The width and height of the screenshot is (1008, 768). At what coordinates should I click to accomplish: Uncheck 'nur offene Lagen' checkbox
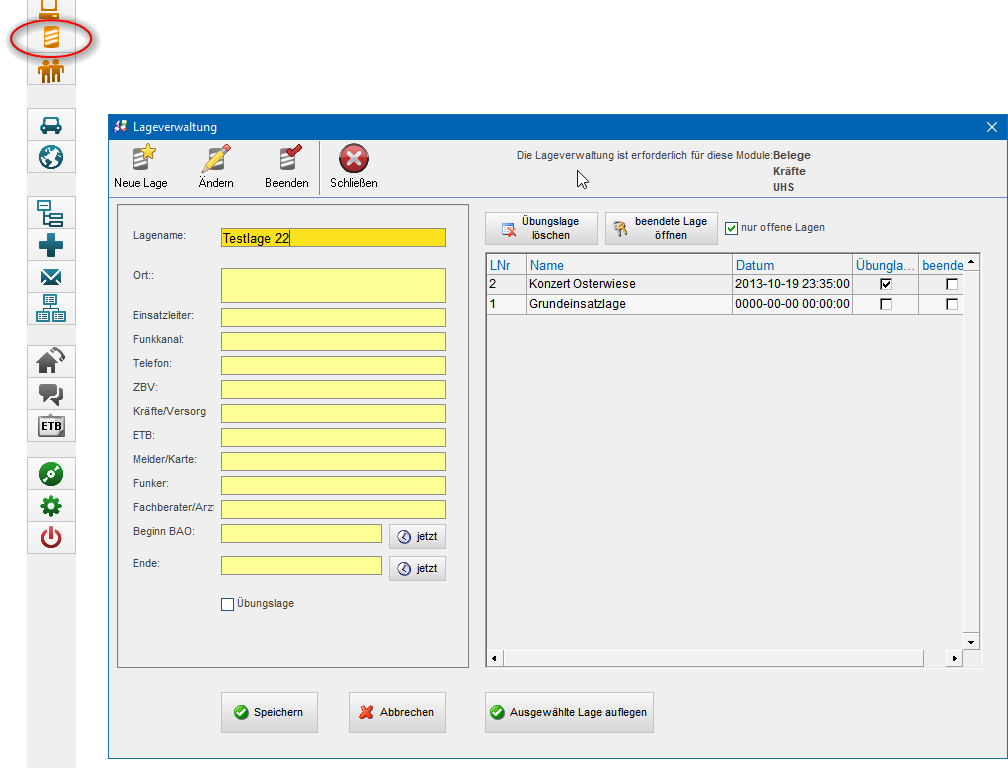[731, 228]
